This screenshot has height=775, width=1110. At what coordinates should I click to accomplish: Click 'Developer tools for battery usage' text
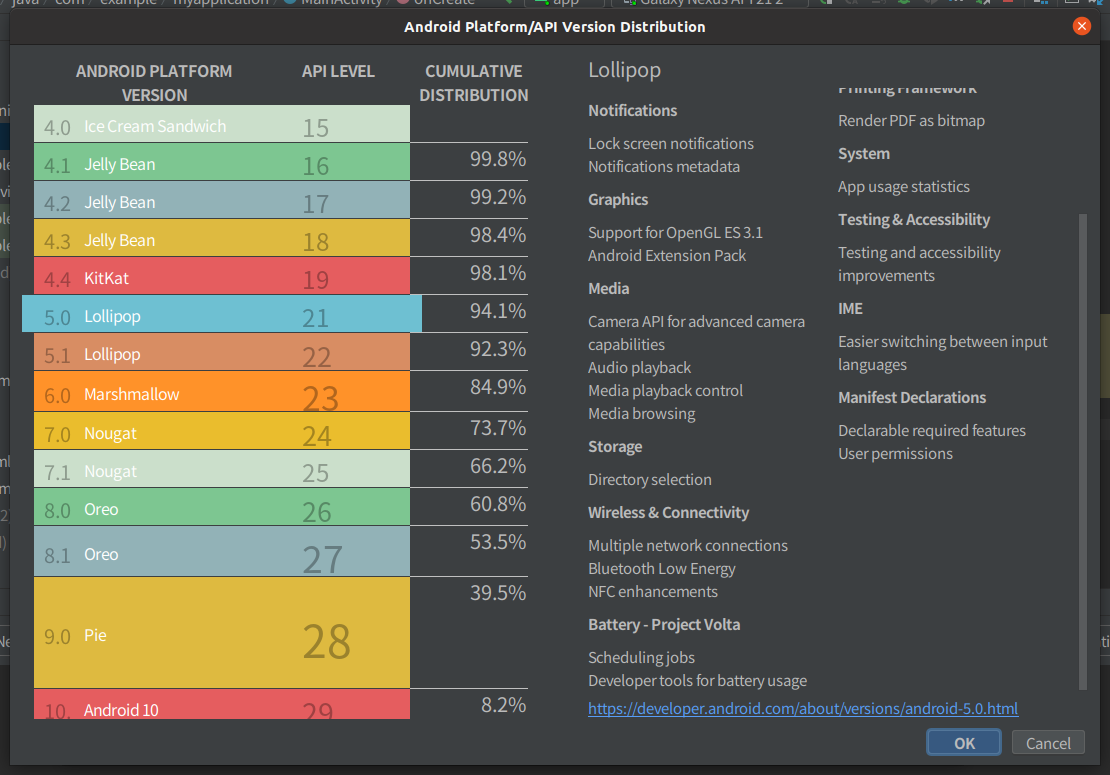(697, 681)
